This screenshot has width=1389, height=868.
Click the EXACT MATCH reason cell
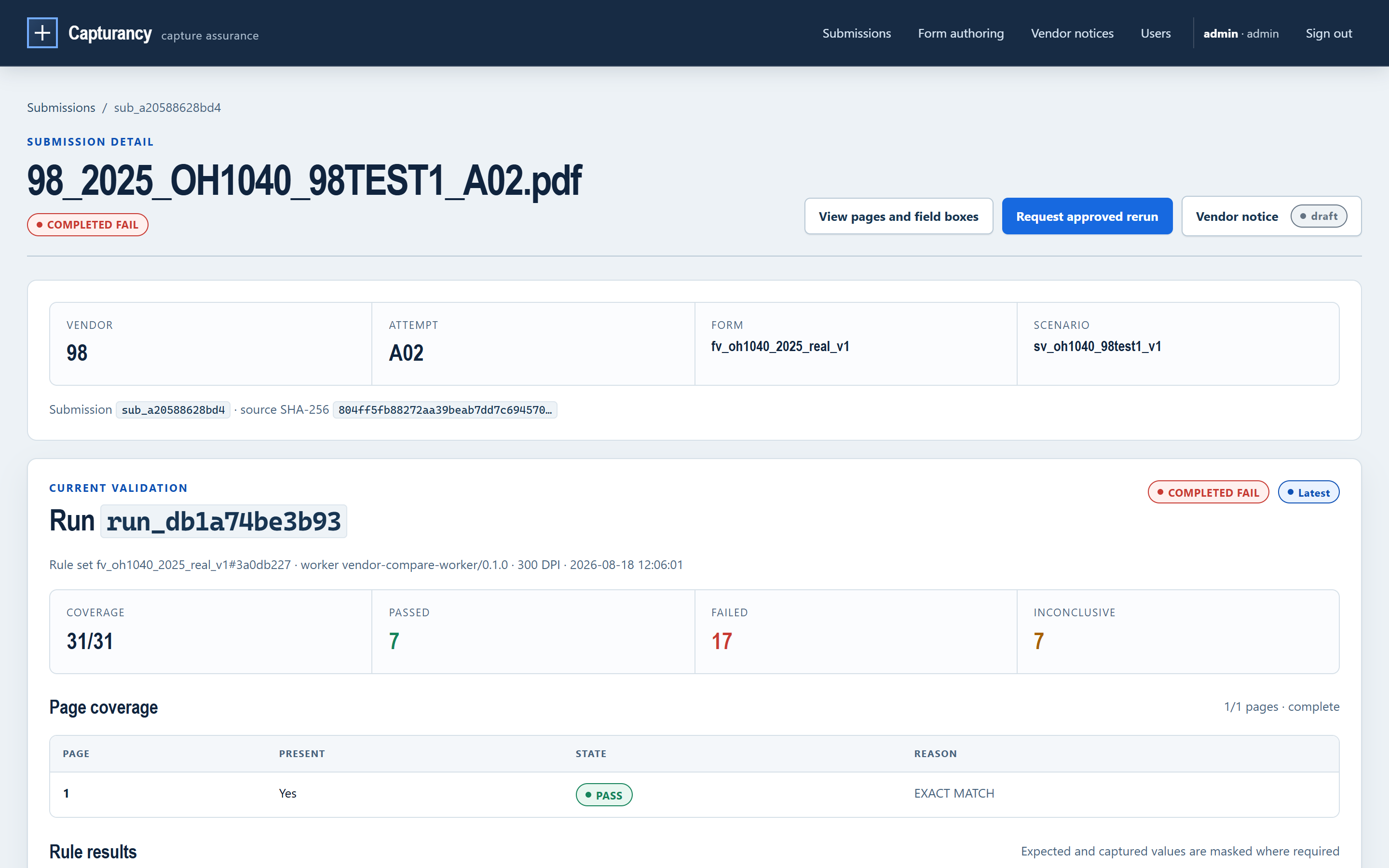pyautogui.click(x=954, y=793)
